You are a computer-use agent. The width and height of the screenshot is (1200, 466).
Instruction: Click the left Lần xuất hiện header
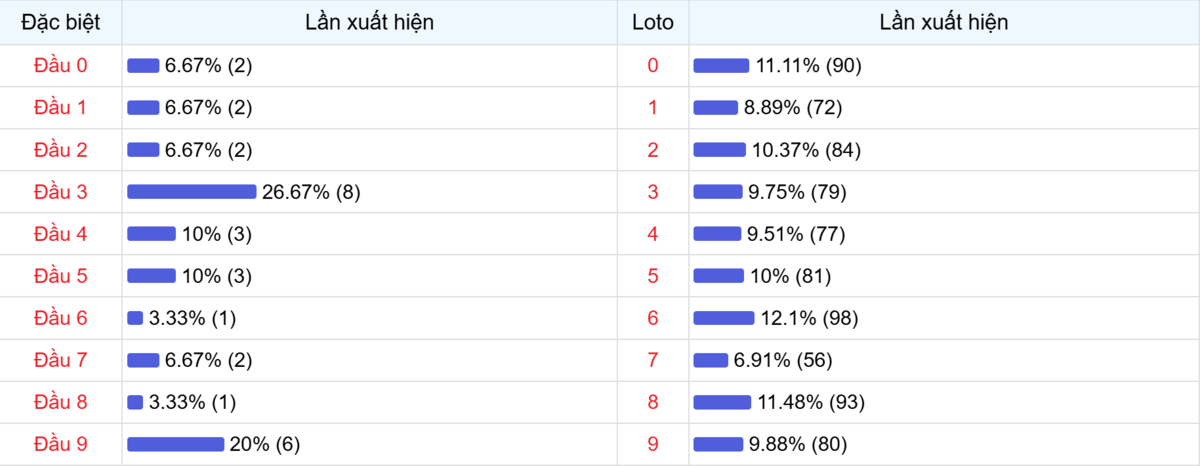click(x=370, y=22)
